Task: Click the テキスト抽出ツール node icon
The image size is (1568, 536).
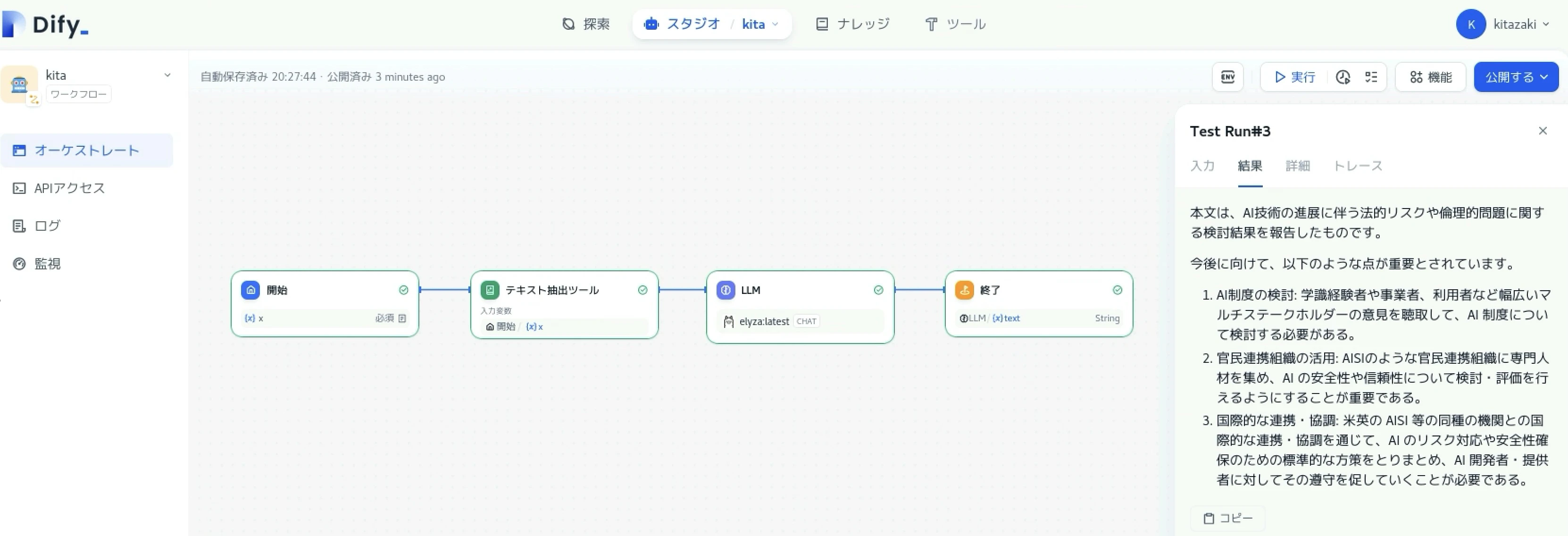Action: click(489, 290)
